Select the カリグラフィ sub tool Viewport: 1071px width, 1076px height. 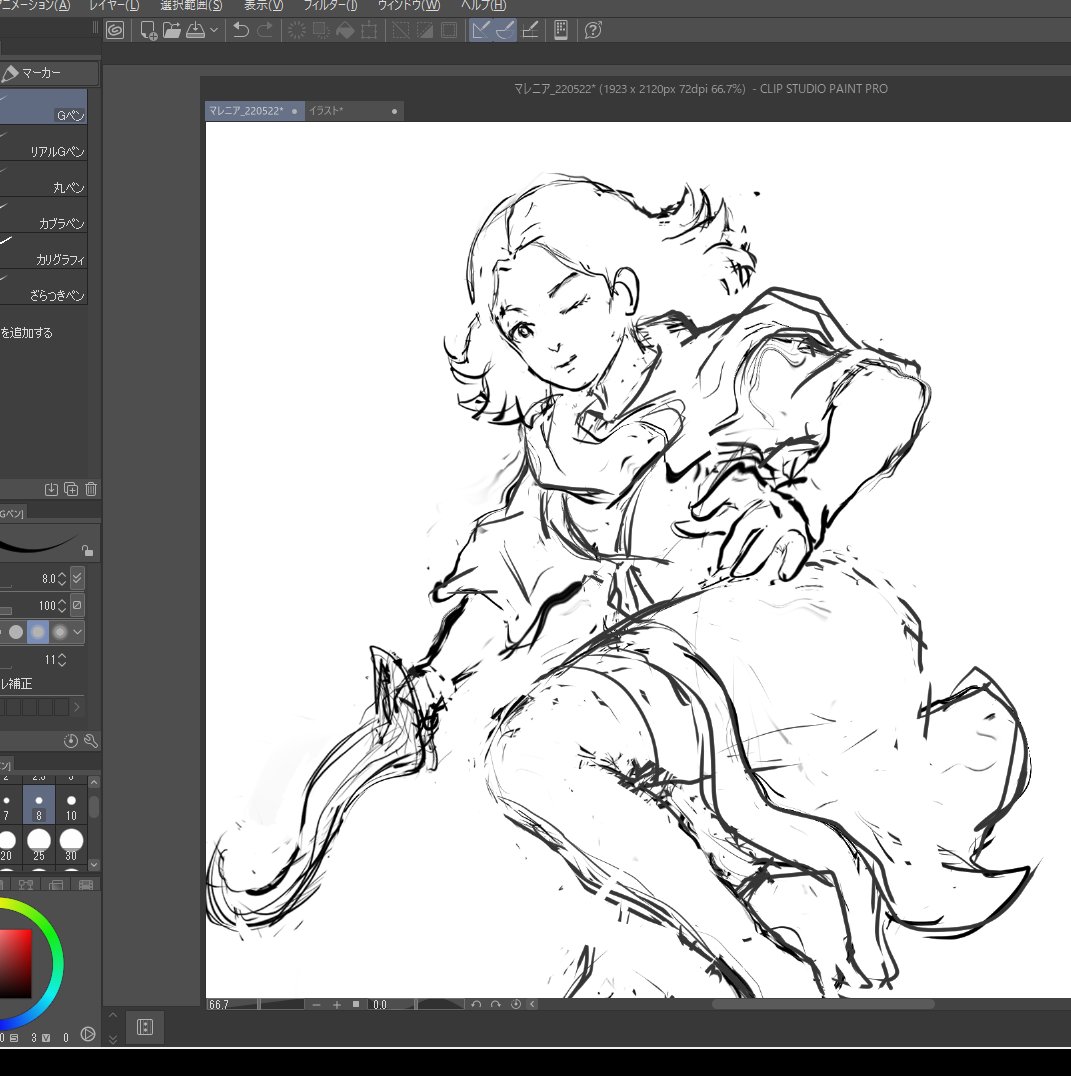click(x=43, y=251)
